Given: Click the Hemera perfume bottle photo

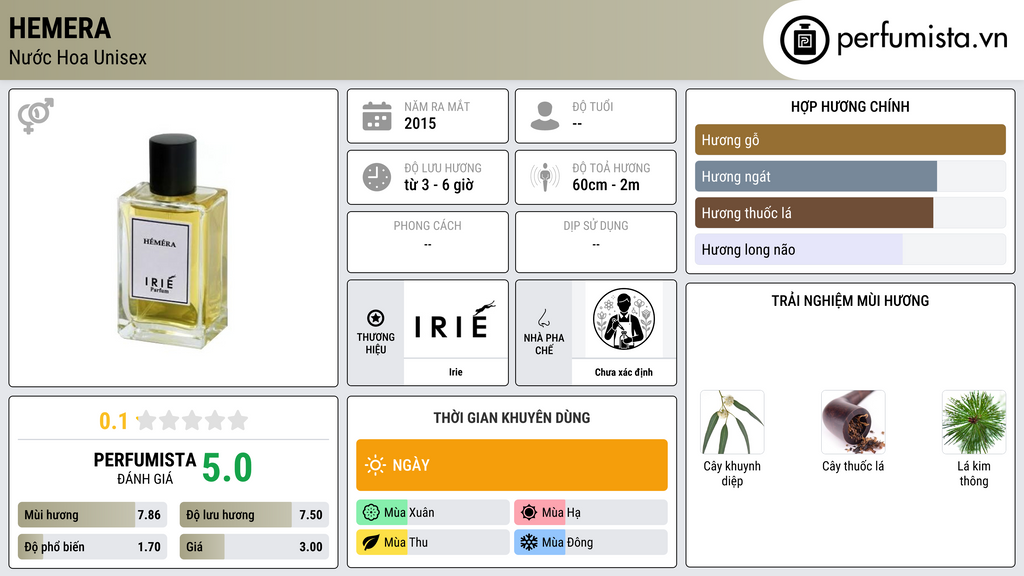Looking at the screenshot, I should pyautogui.click(x=173, y=238).
